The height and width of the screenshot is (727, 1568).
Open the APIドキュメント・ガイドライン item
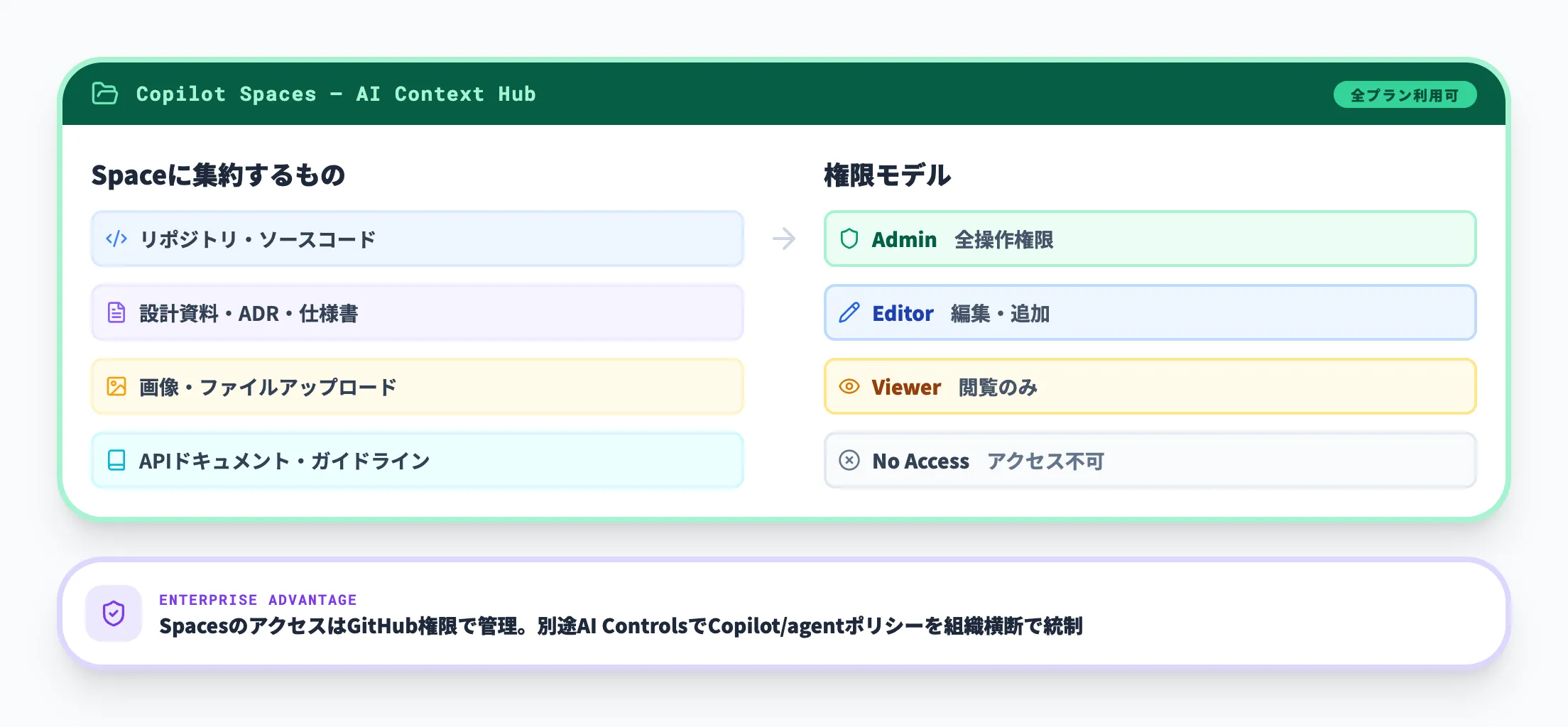pyautogui.click(x=418, y=460)
